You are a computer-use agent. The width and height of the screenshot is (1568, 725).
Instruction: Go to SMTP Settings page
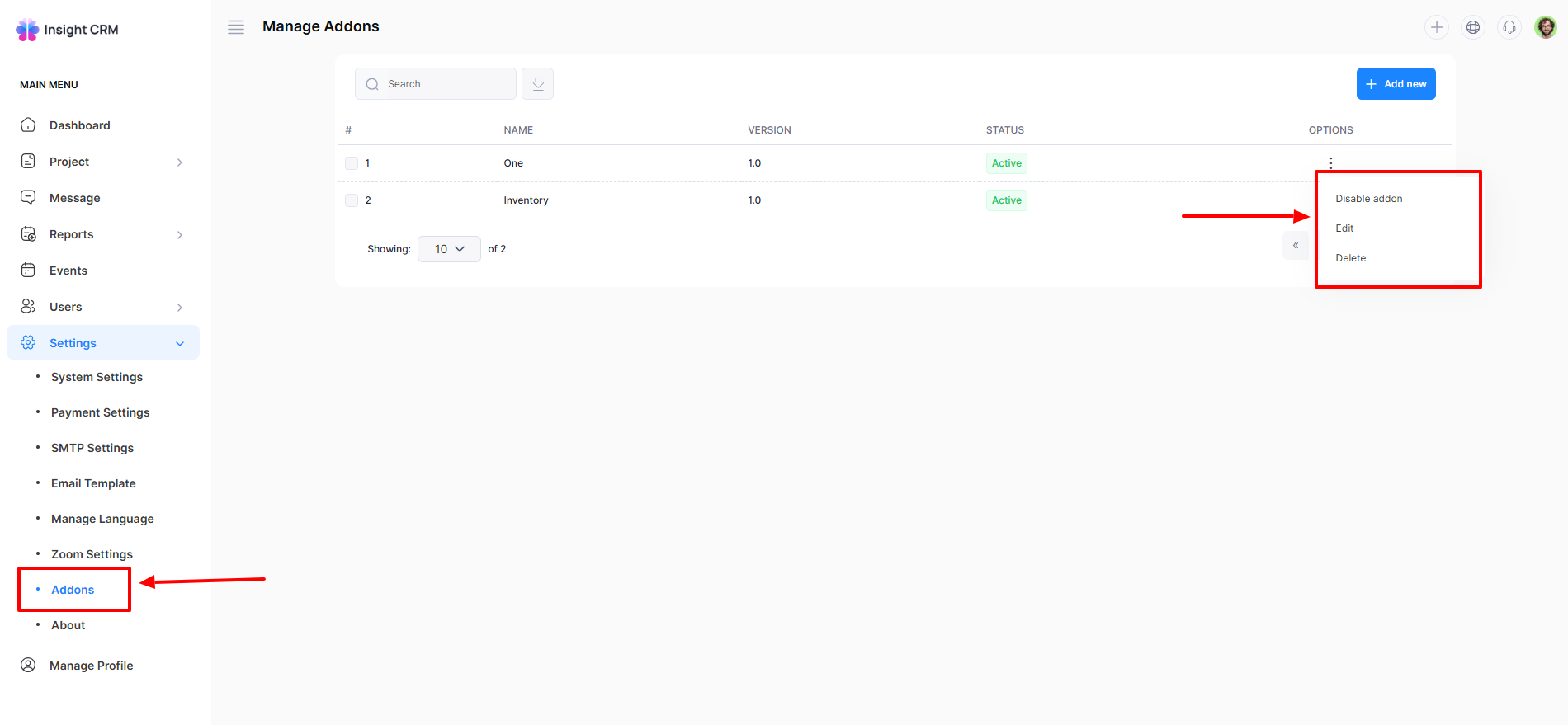[x=92, y=448]
